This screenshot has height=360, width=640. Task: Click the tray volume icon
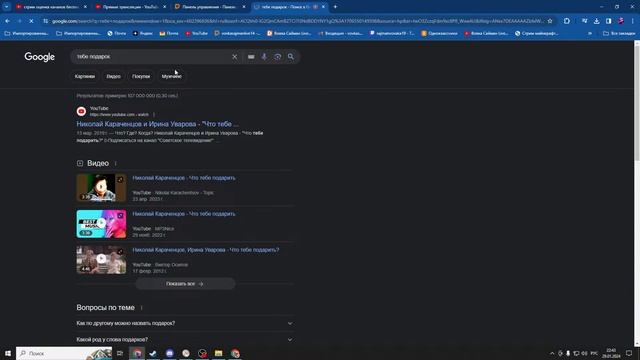[584, 353]
